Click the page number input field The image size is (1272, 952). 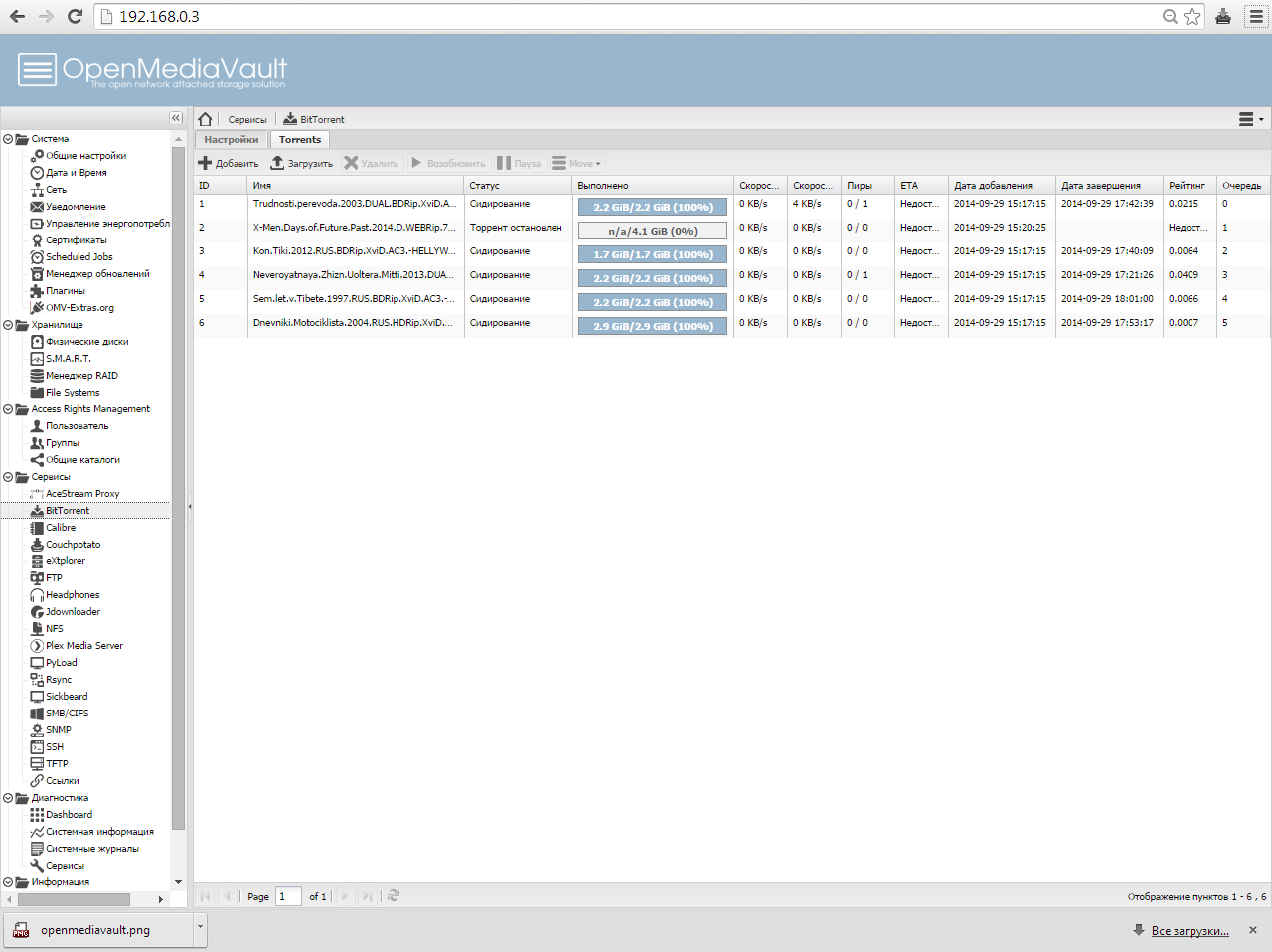pos(288,896)
